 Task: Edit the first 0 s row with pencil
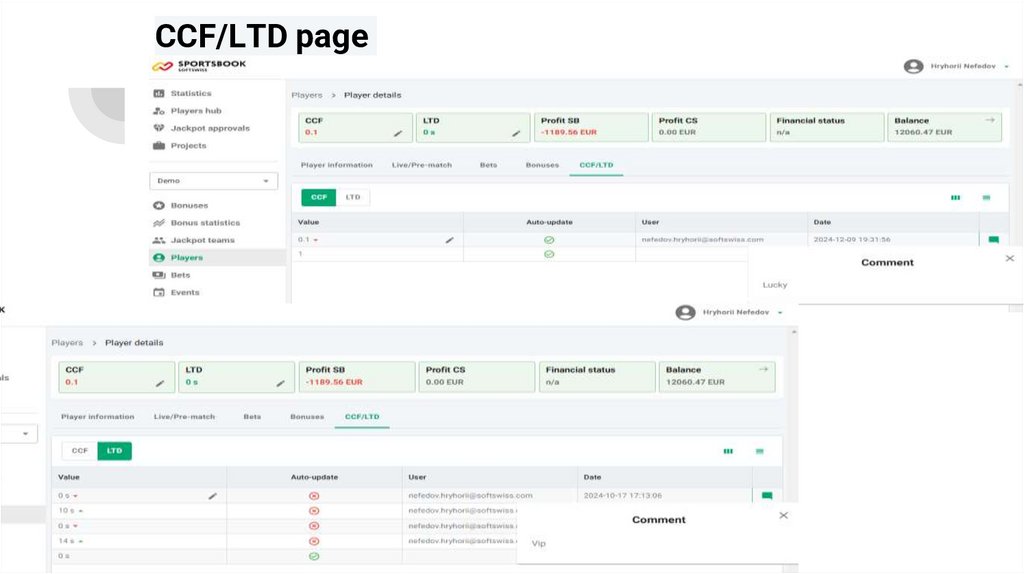coord(212,496)
